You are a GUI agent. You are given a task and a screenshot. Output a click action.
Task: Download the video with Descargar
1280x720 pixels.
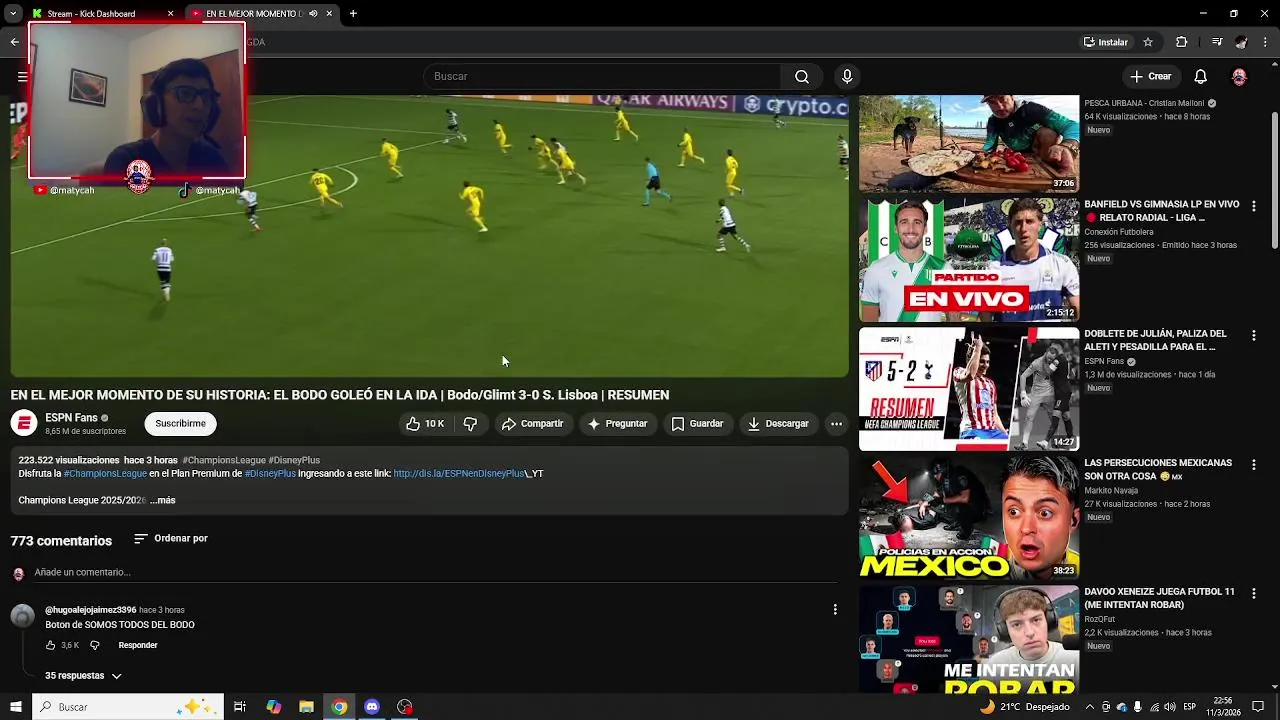pos(777,424)
